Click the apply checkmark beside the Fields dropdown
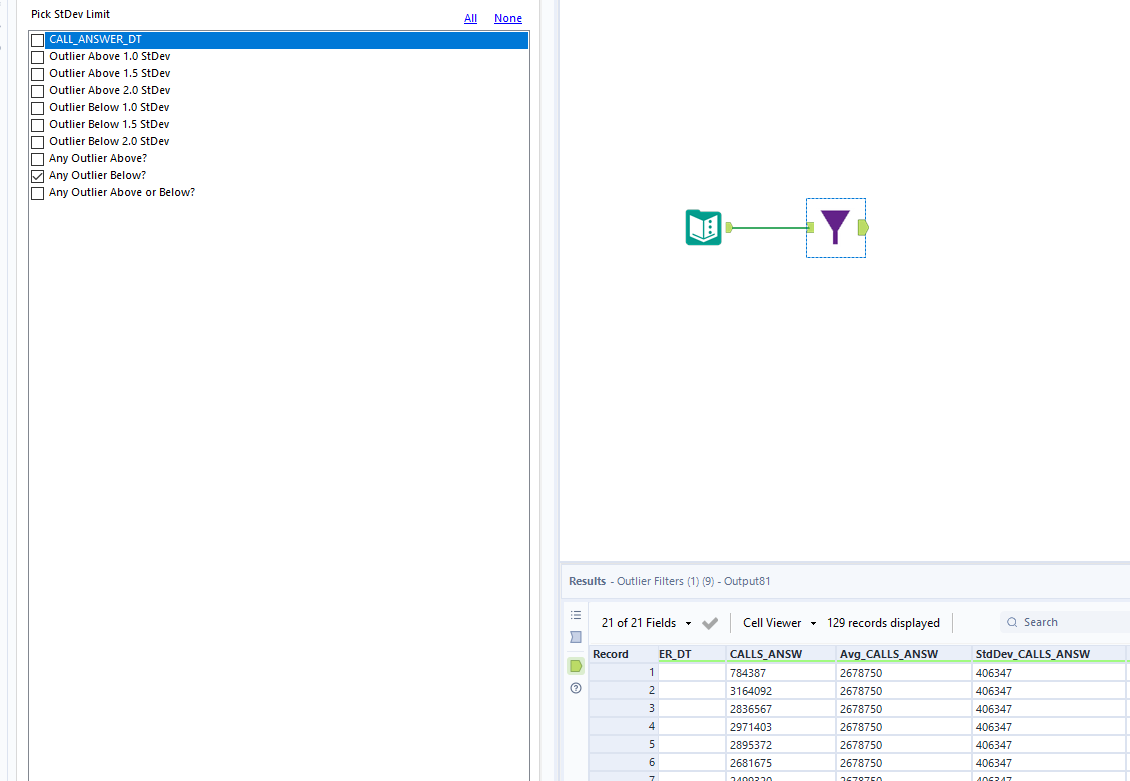The height and width of the screenshot is (781, 1130). [x=710, y=622]
